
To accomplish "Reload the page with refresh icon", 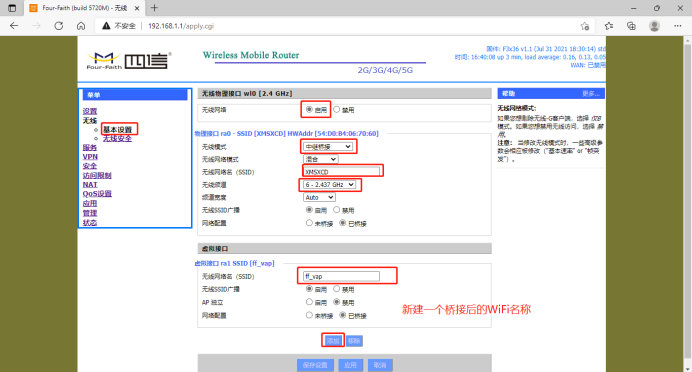I will tap(58, 26).
